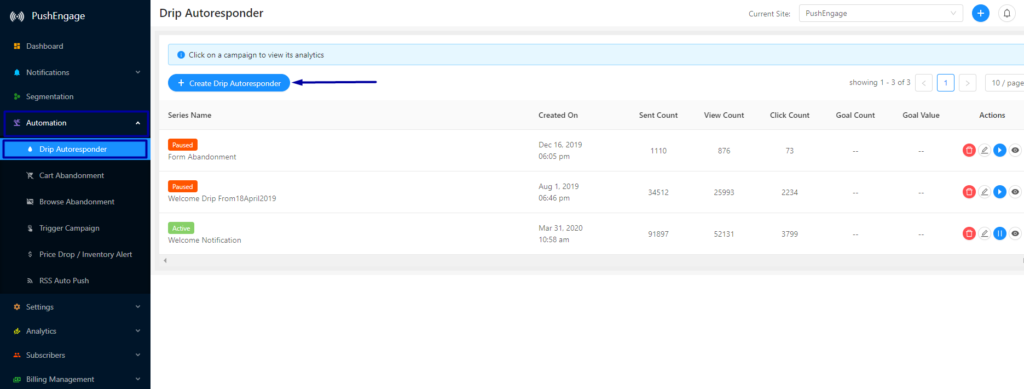Click the PushEngage logo icon
Screen dimensions: 1024x389
click(17, 16)
